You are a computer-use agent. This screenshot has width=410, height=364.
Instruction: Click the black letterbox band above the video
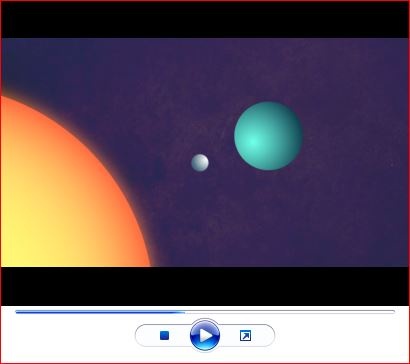click(205, 19)
